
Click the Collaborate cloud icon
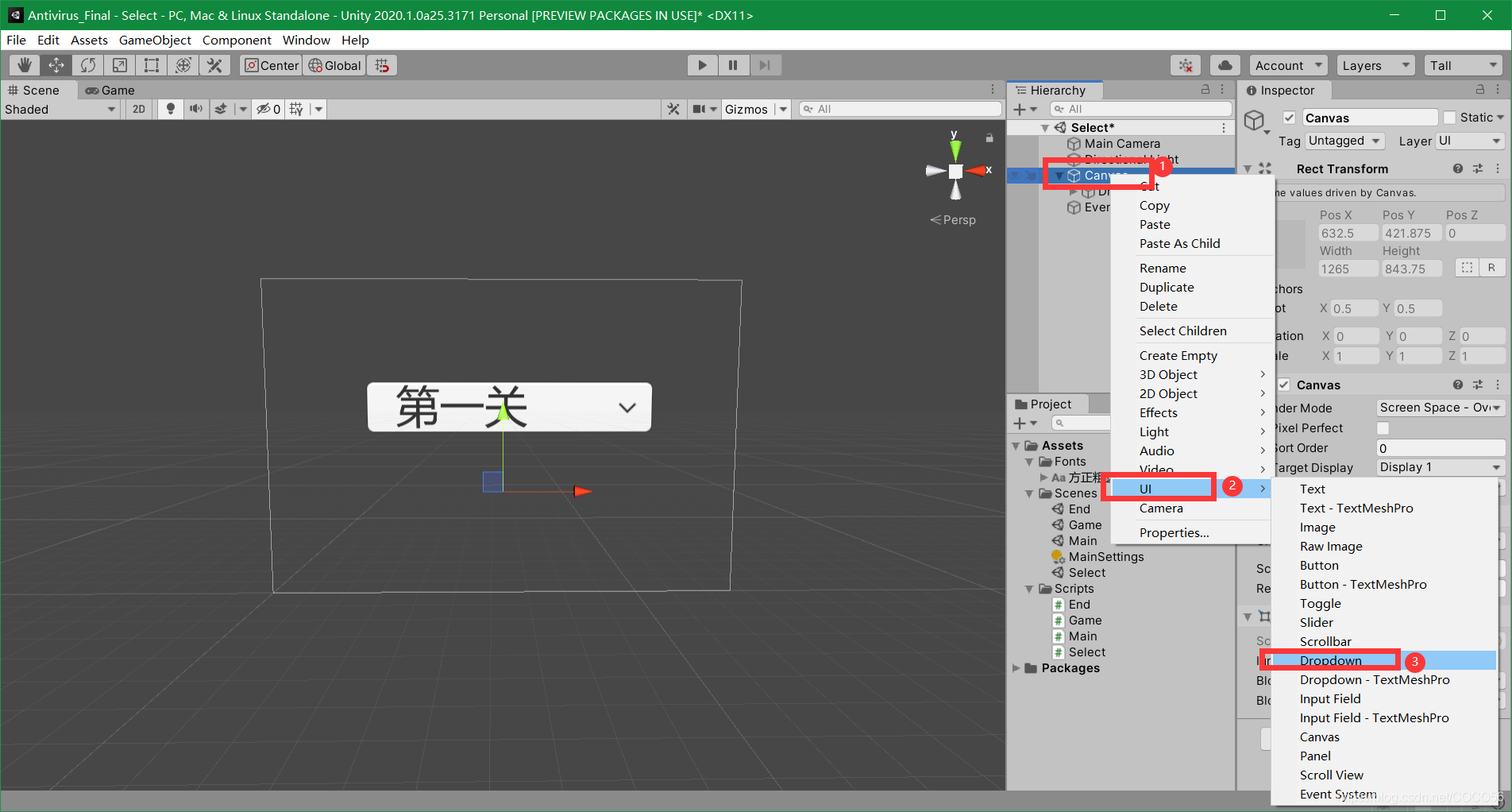click(1224, 65)
